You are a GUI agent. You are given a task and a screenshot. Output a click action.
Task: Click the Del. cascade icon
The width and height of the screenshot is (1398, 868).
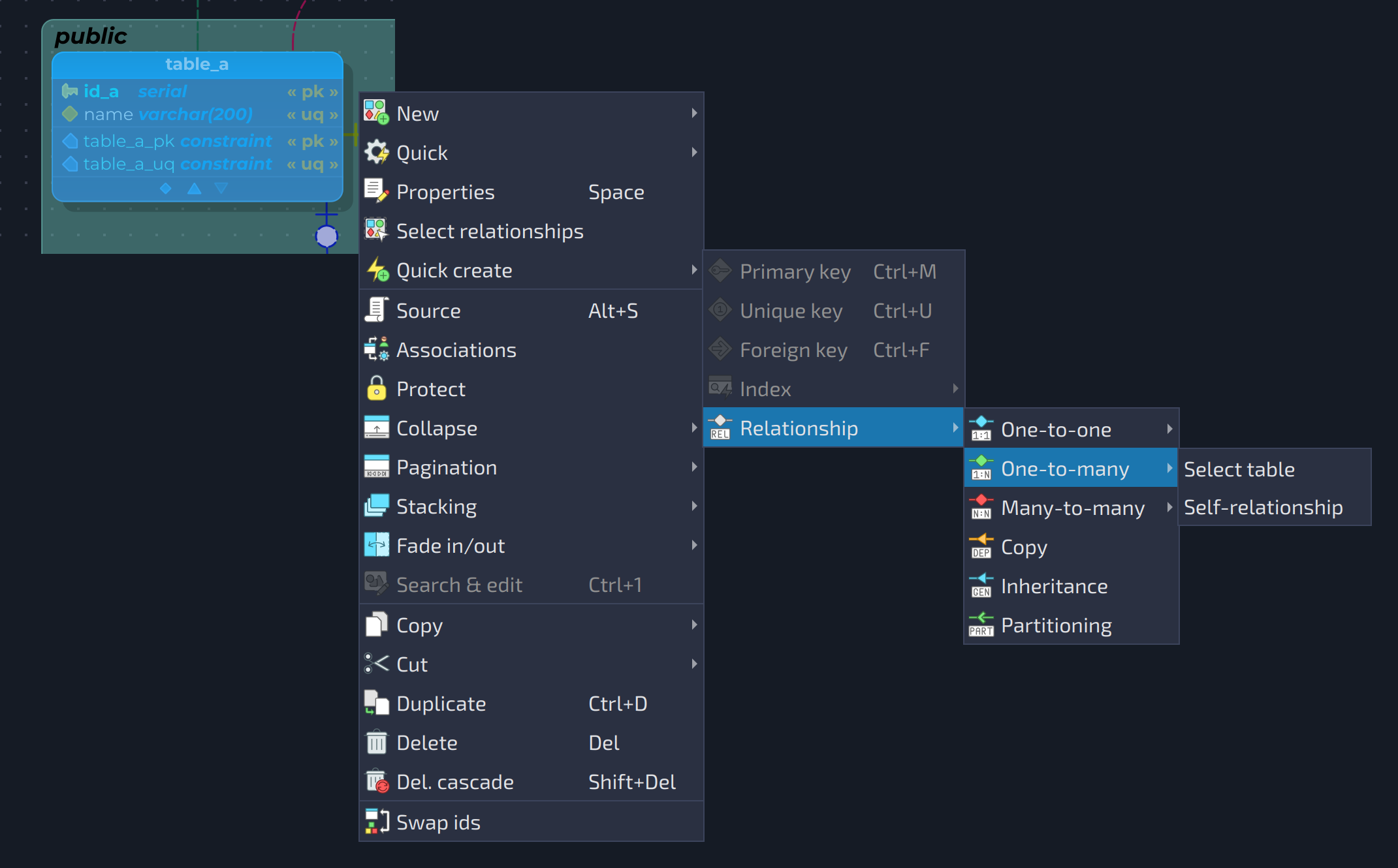point(377,781)
